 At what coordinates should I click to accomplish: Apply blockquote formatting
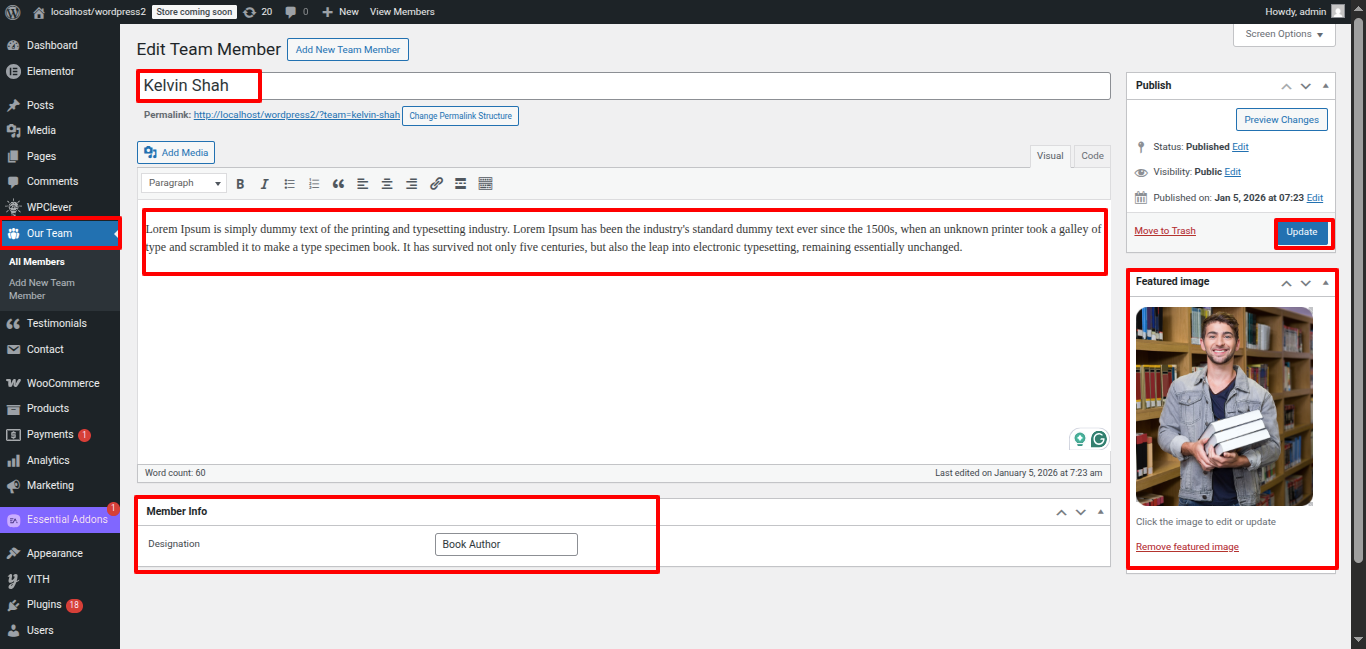338,184
